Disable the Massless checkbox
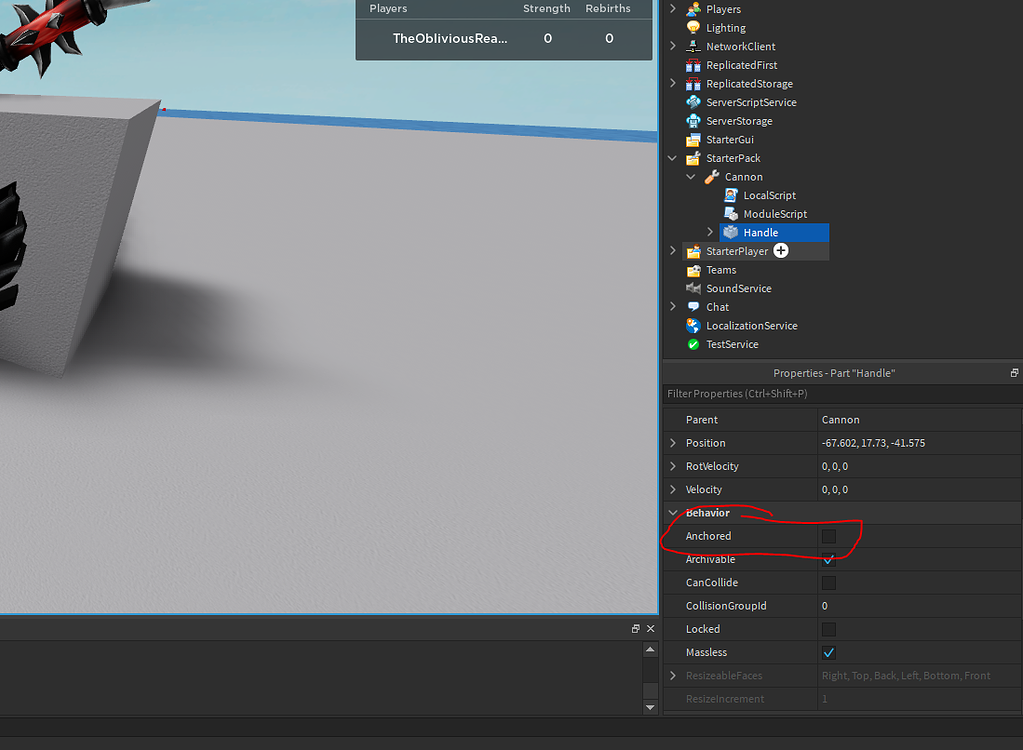This screenshot has height=750, width=1023. (828, 652)
